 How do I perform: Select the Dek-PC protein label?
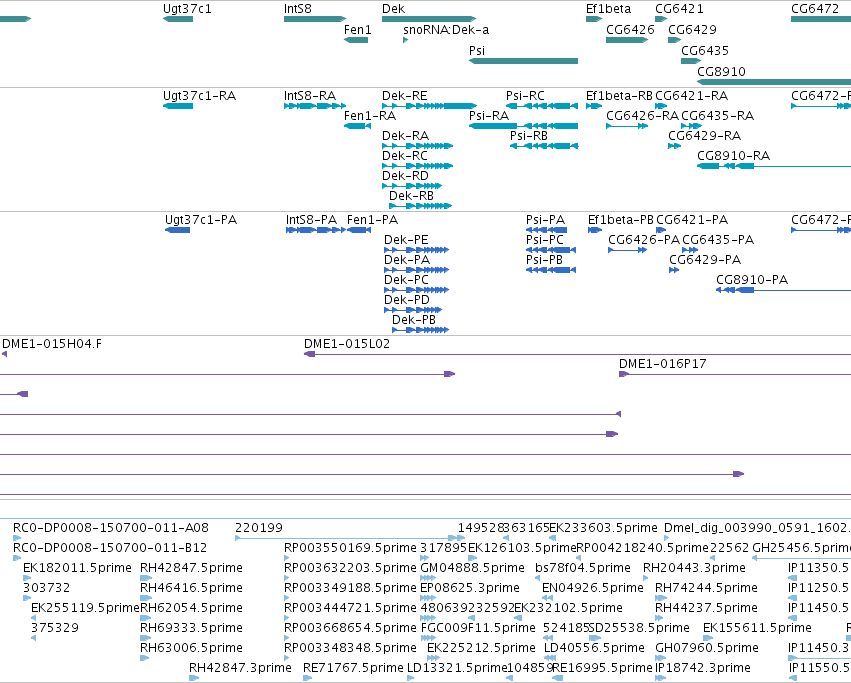407,280
